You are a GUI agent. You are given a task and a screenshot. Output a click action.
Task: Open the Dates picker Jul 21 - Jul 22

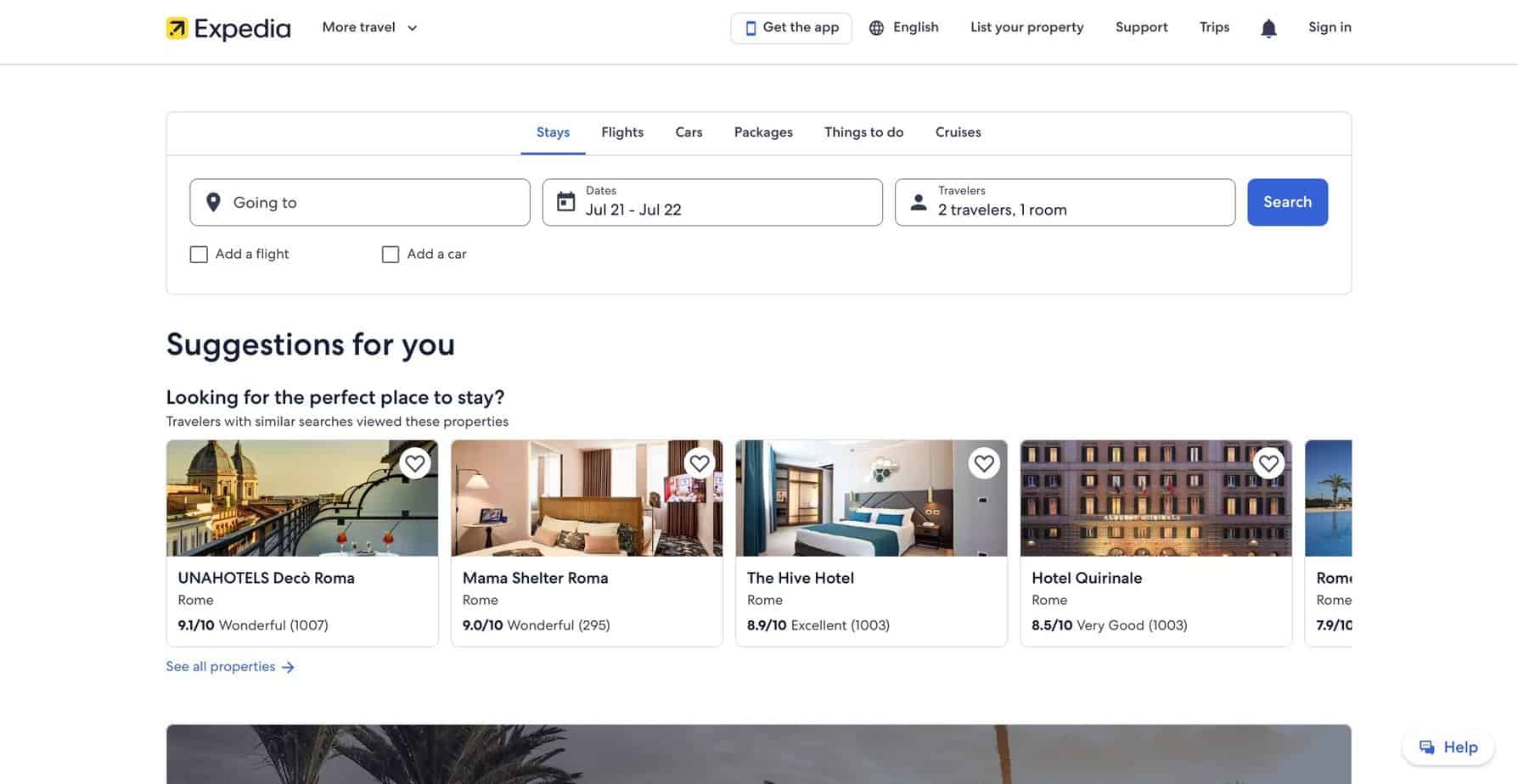712,202
